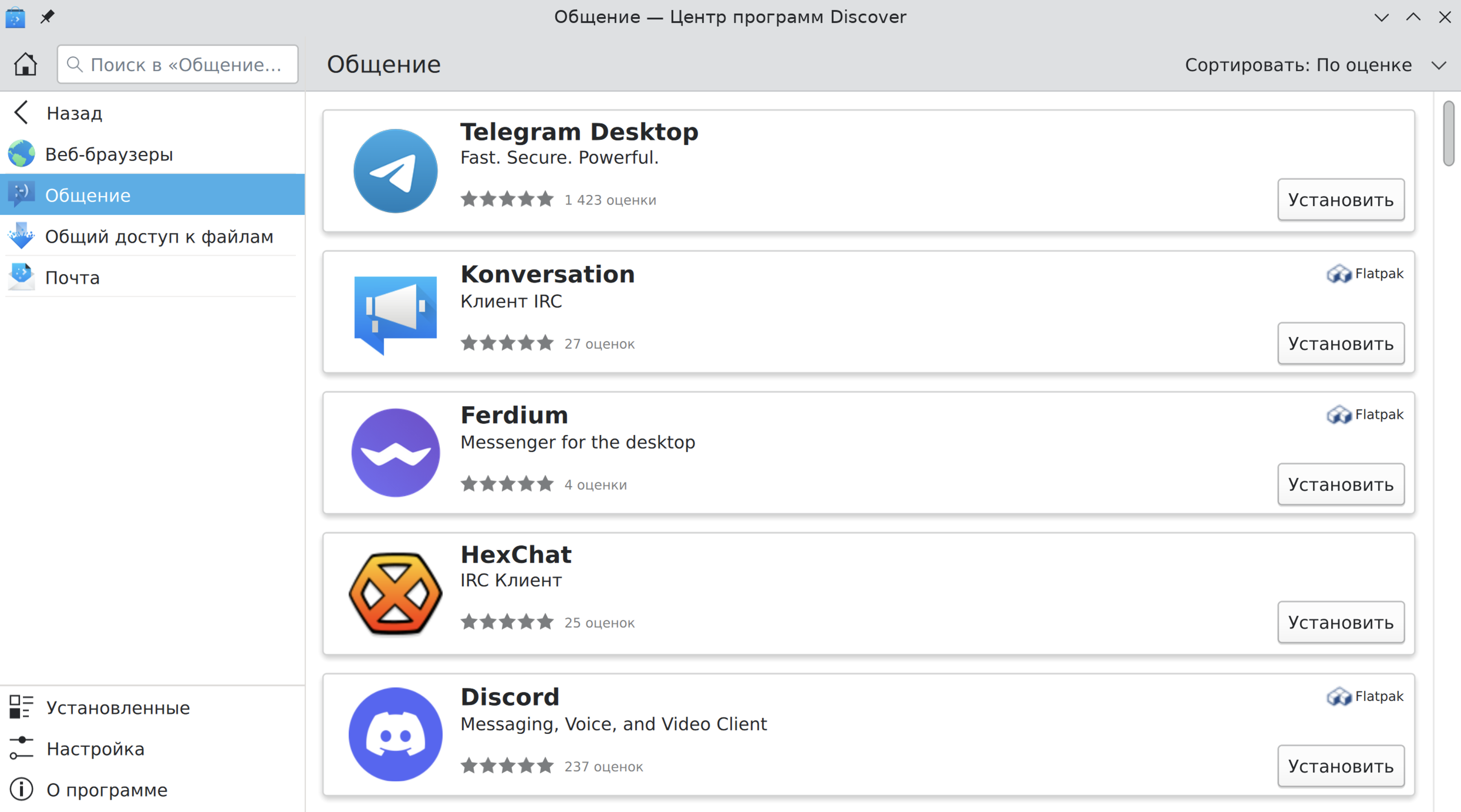Click Flatpak badge icon on Discord card

coord(1339,696)
